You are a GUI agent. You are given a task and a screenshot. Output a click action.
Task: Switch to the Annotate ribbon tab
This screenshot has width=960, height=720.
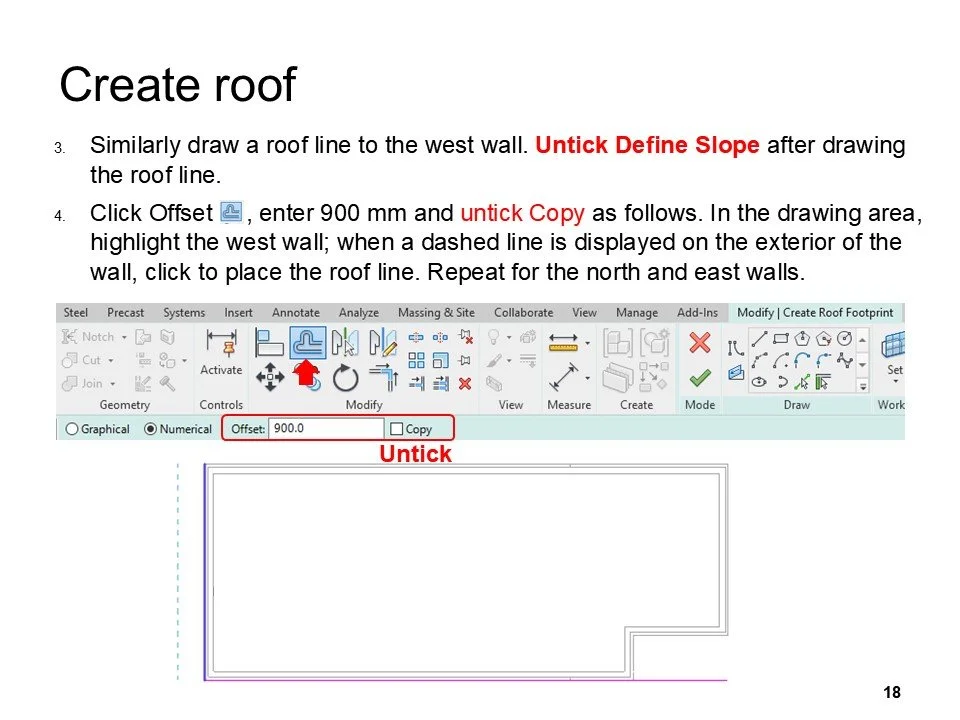296,312
